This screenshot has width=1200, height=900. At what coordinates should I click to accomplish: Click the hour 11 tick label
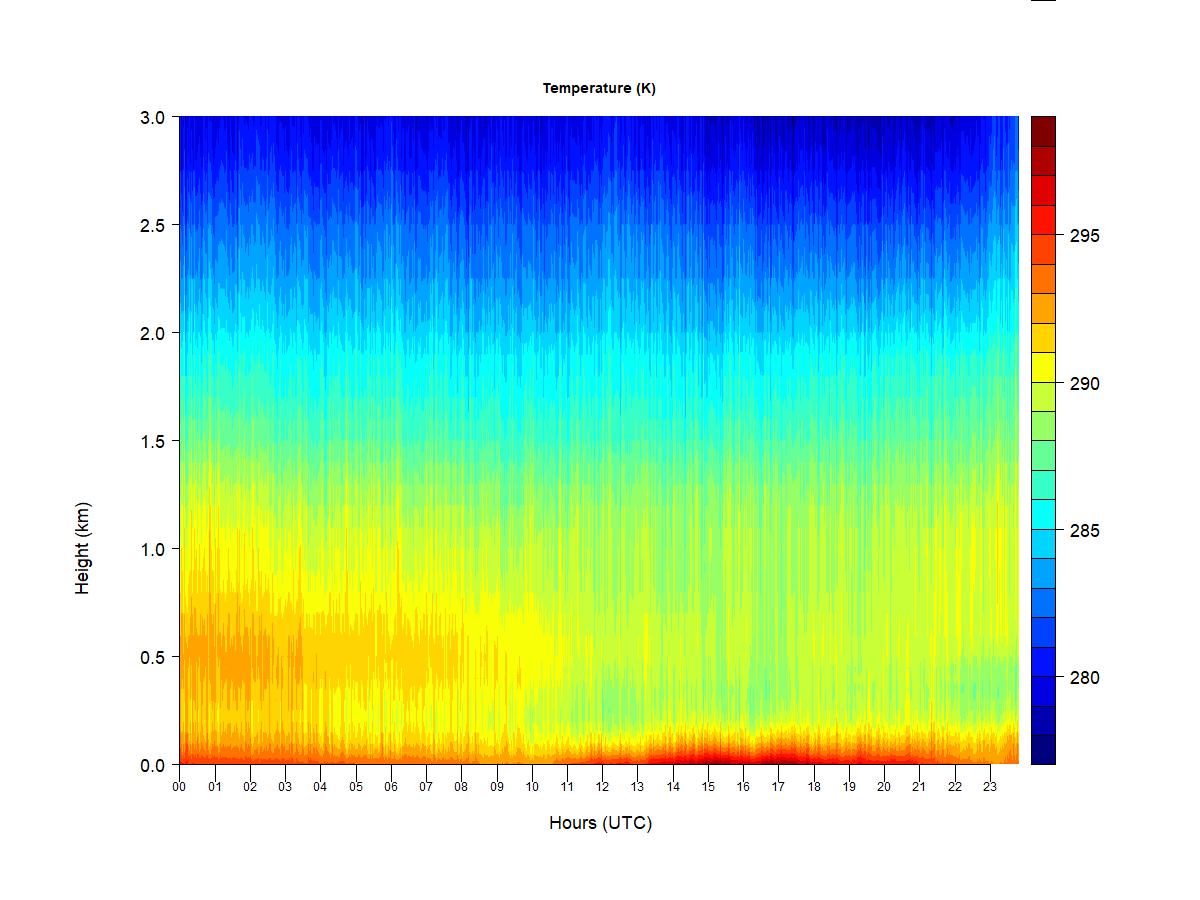coord(567,787)
